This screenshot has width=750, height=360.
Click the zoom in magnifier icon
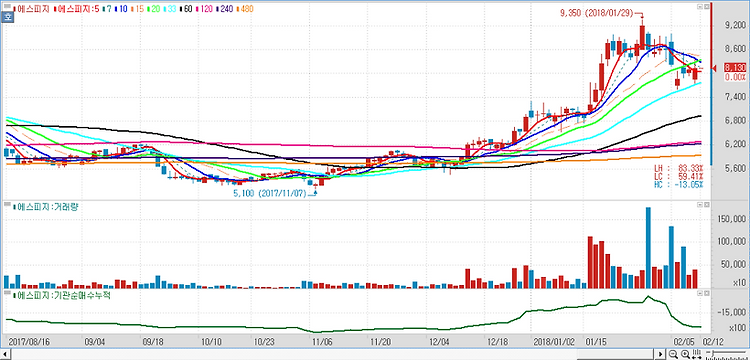685,354
